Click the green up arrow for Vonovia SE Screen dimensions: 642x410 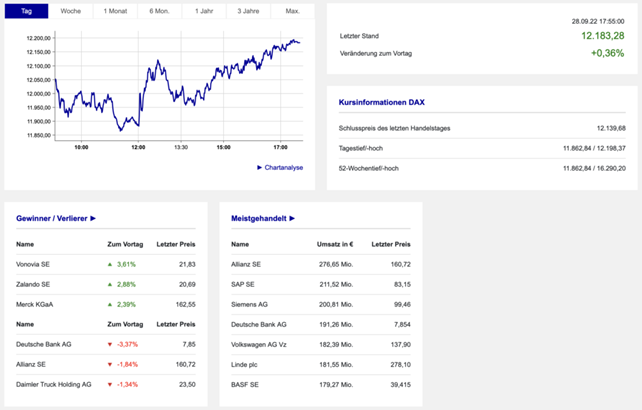point(111,264)
